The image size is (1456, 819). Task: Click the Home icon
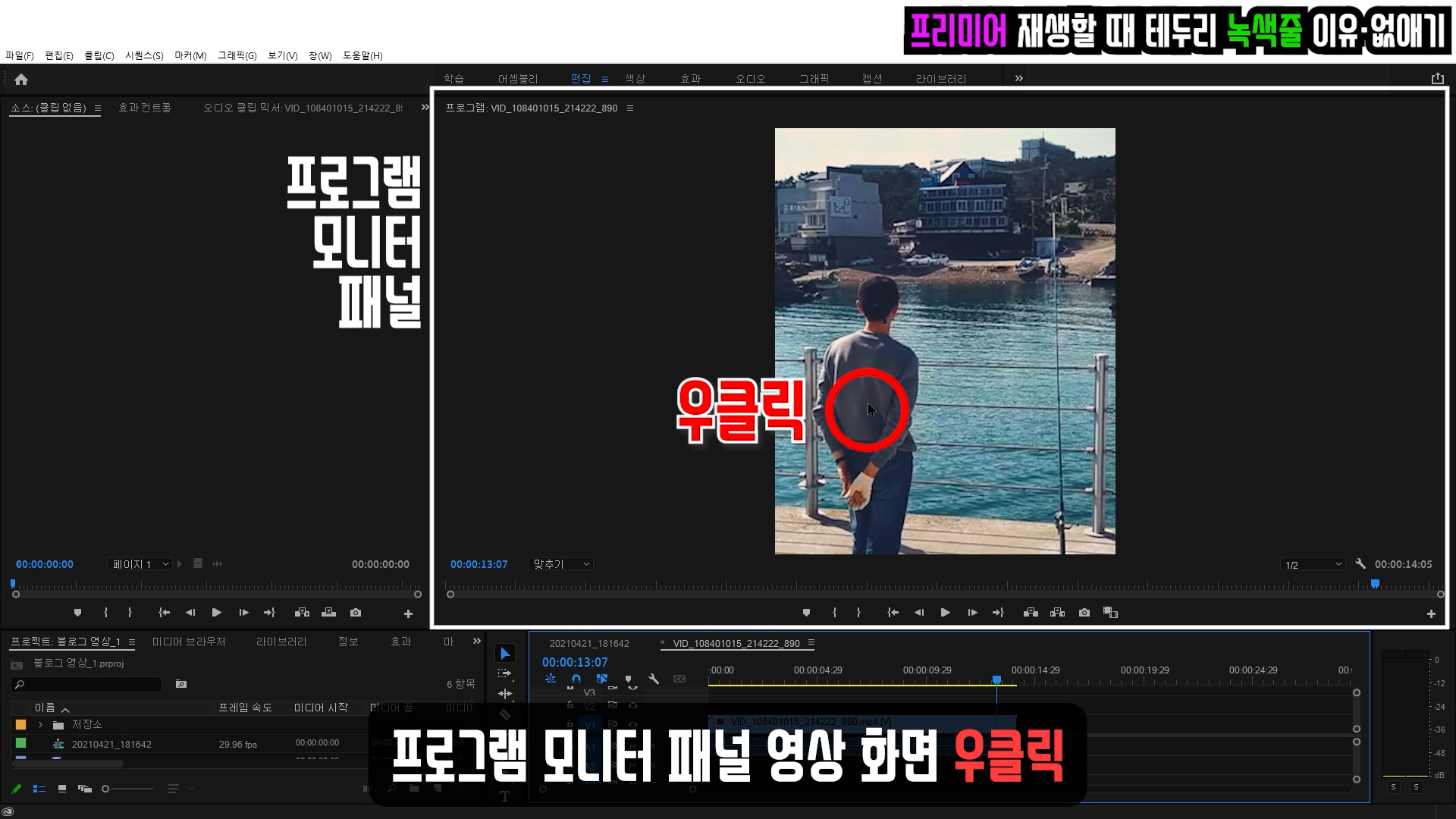(x=21, y=80)
